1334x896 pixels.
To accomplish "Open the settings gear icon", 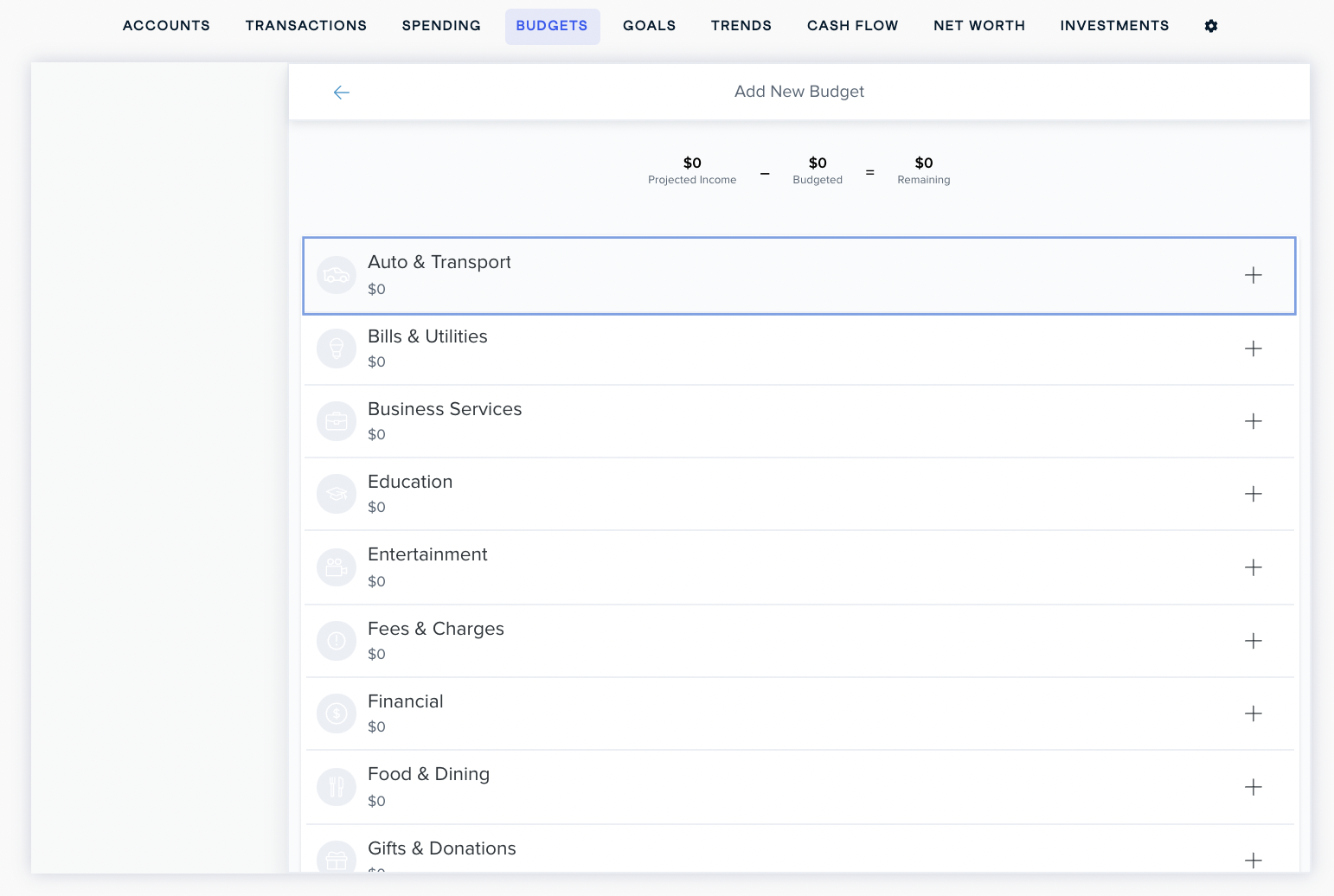I will [x=1210, y=26].
